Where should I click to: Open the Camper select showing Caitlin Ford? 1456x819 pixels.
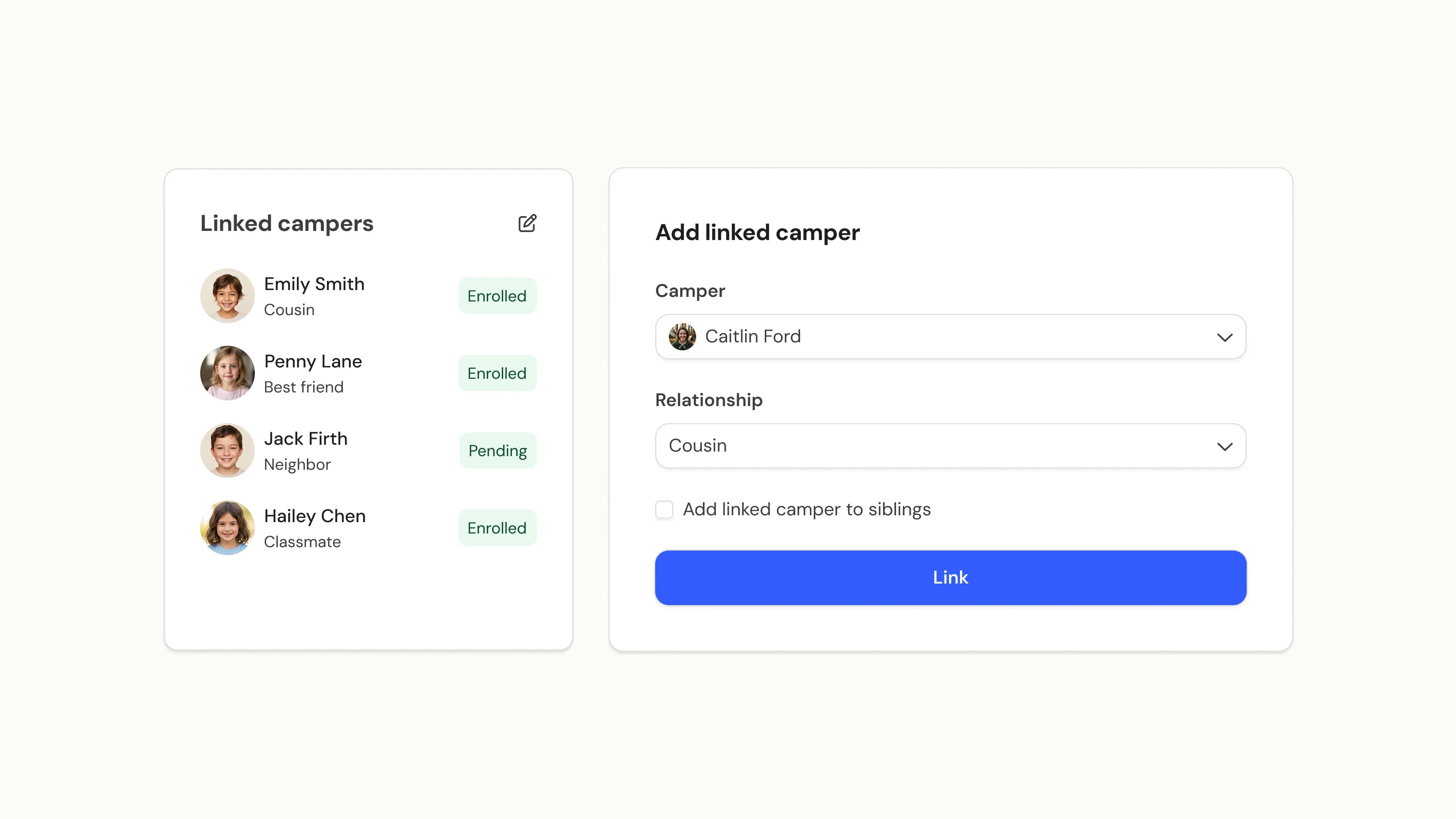point(951,337)
